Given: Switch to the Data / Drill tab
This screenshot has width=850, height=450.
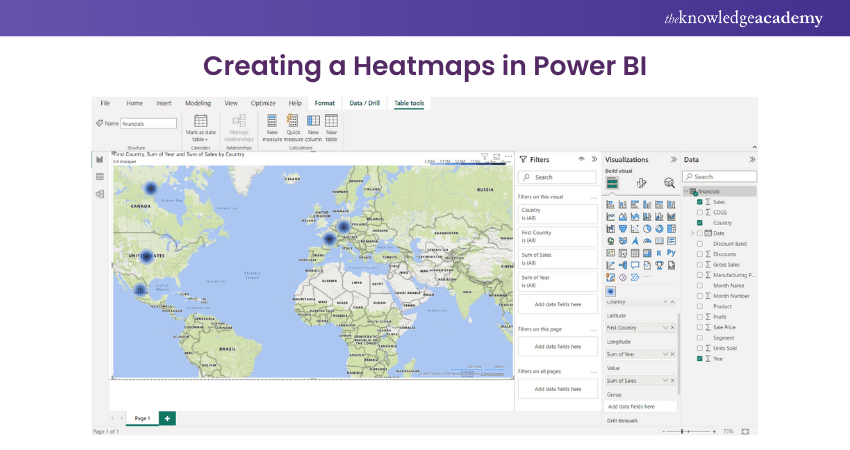Looking at the screenshot, I should (364, 103).
